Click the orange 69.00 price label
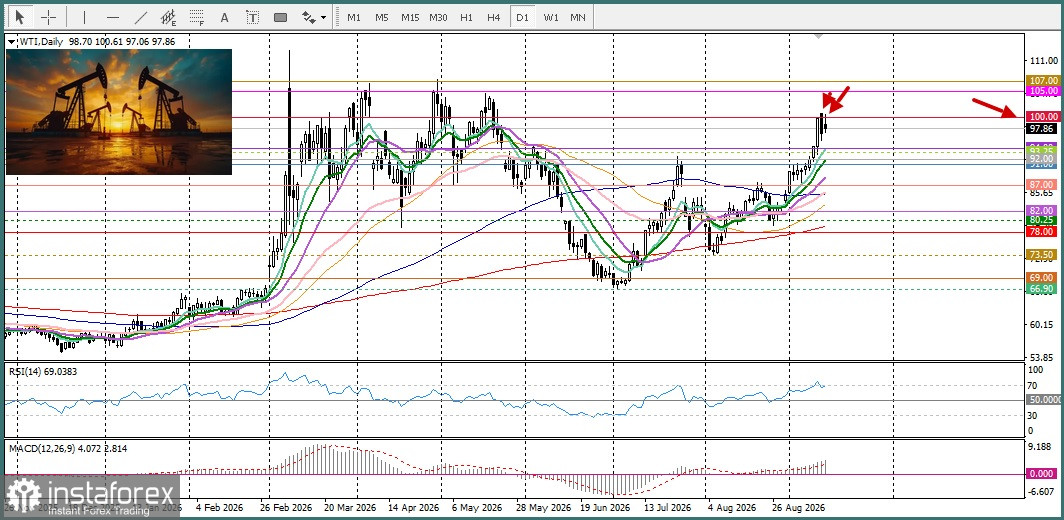Image resolution: width=1064 pixels, height=520 pixels. 1043,278
